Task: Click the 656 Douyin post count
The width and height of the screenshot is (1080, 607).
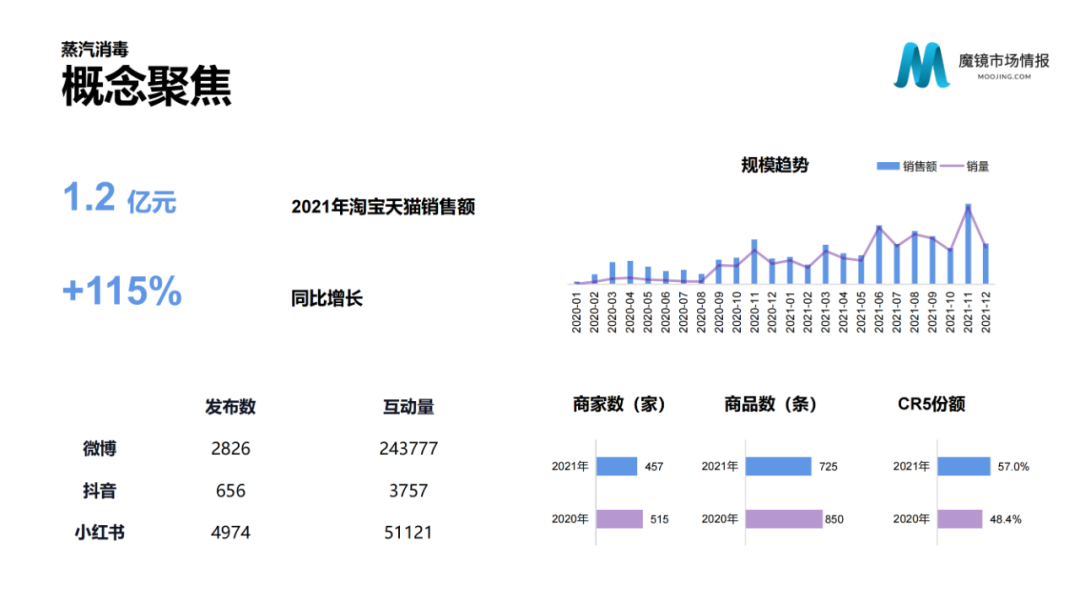Action: click(231, 491)
